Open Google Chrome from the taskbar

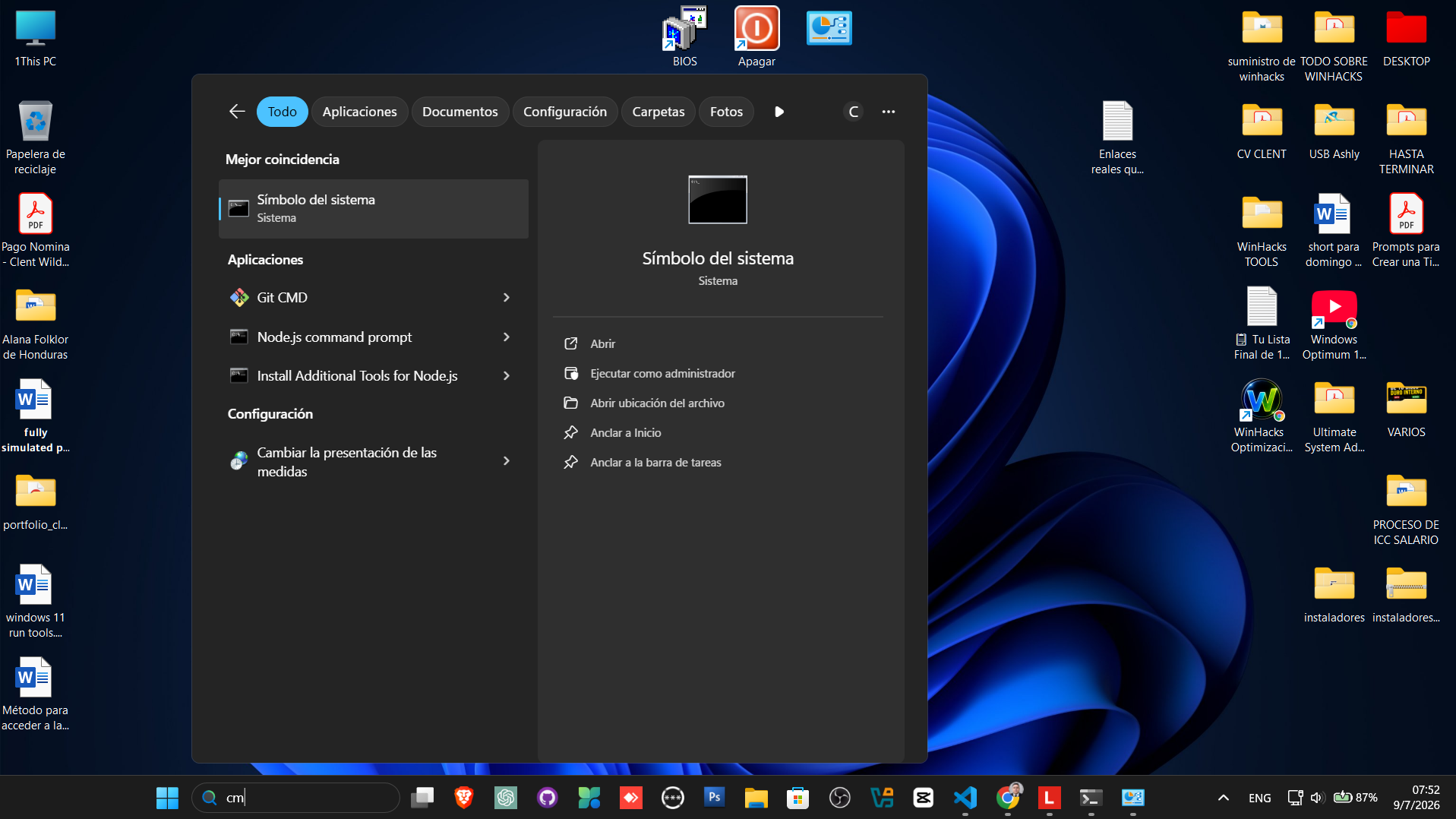(x=1008, y=797)
